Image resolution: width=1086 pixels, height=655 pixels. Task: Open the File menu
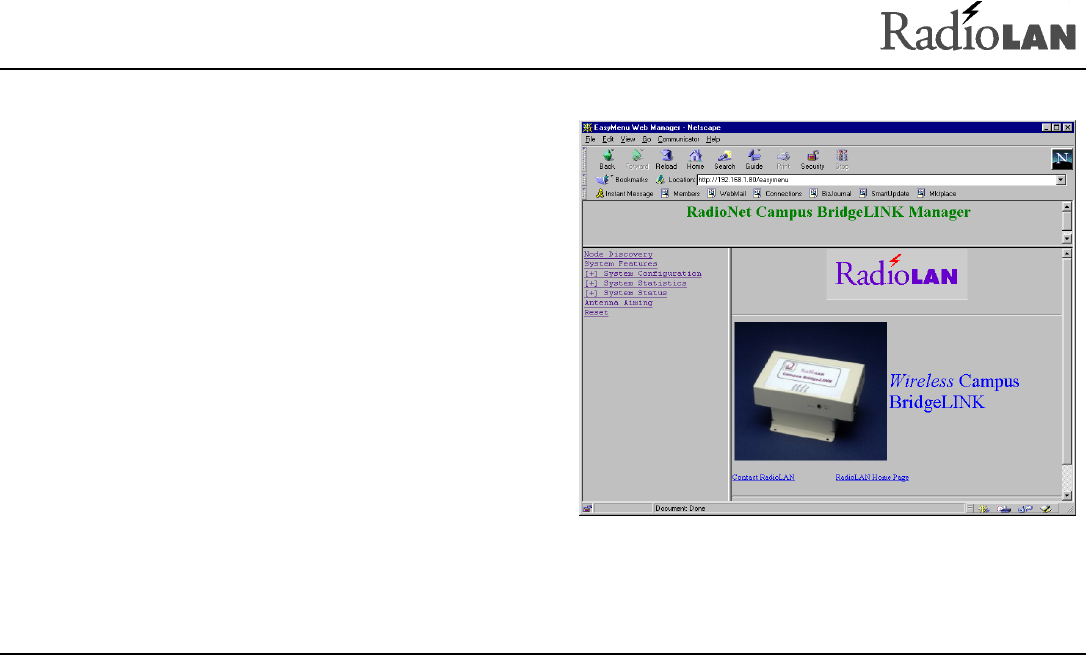tap(590, 139)
